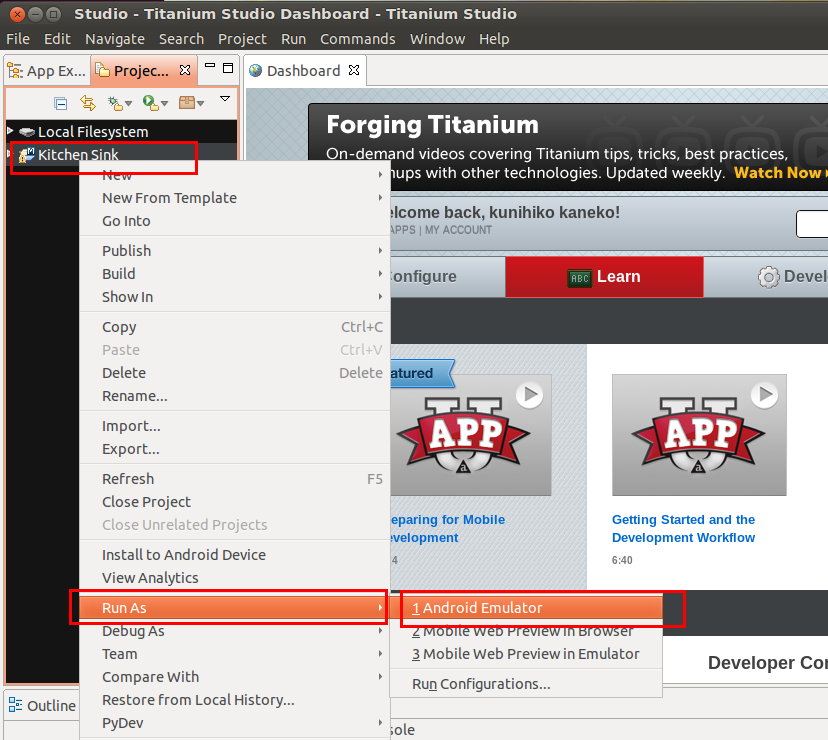Open the Window menu

437,39
